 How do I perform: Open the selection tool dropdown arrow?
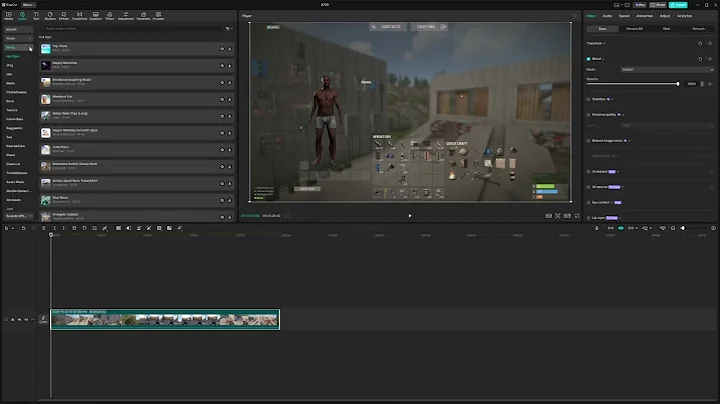[x=12, y=228]
